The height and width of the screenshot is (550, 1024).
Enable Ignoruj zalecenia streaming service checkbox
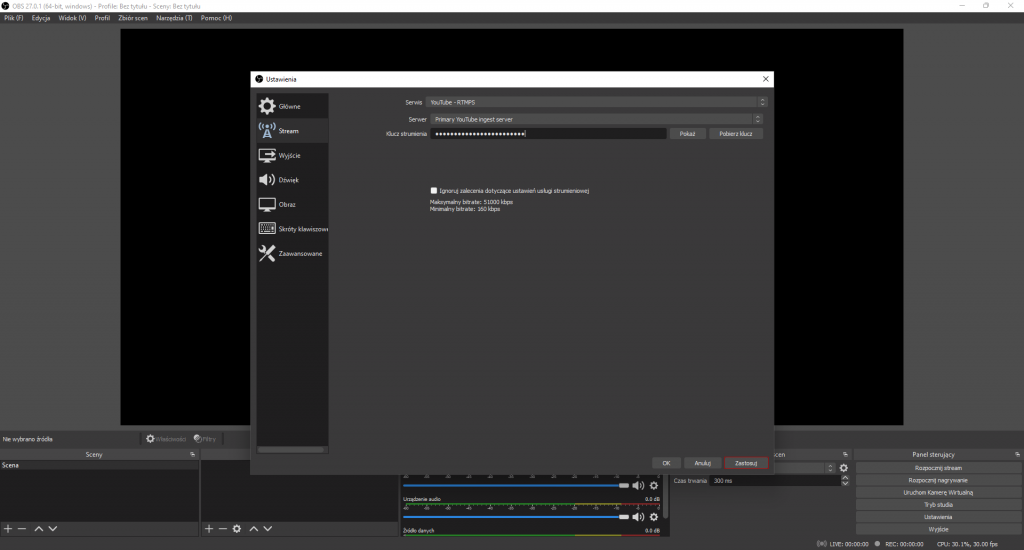[x=433, y=190]
